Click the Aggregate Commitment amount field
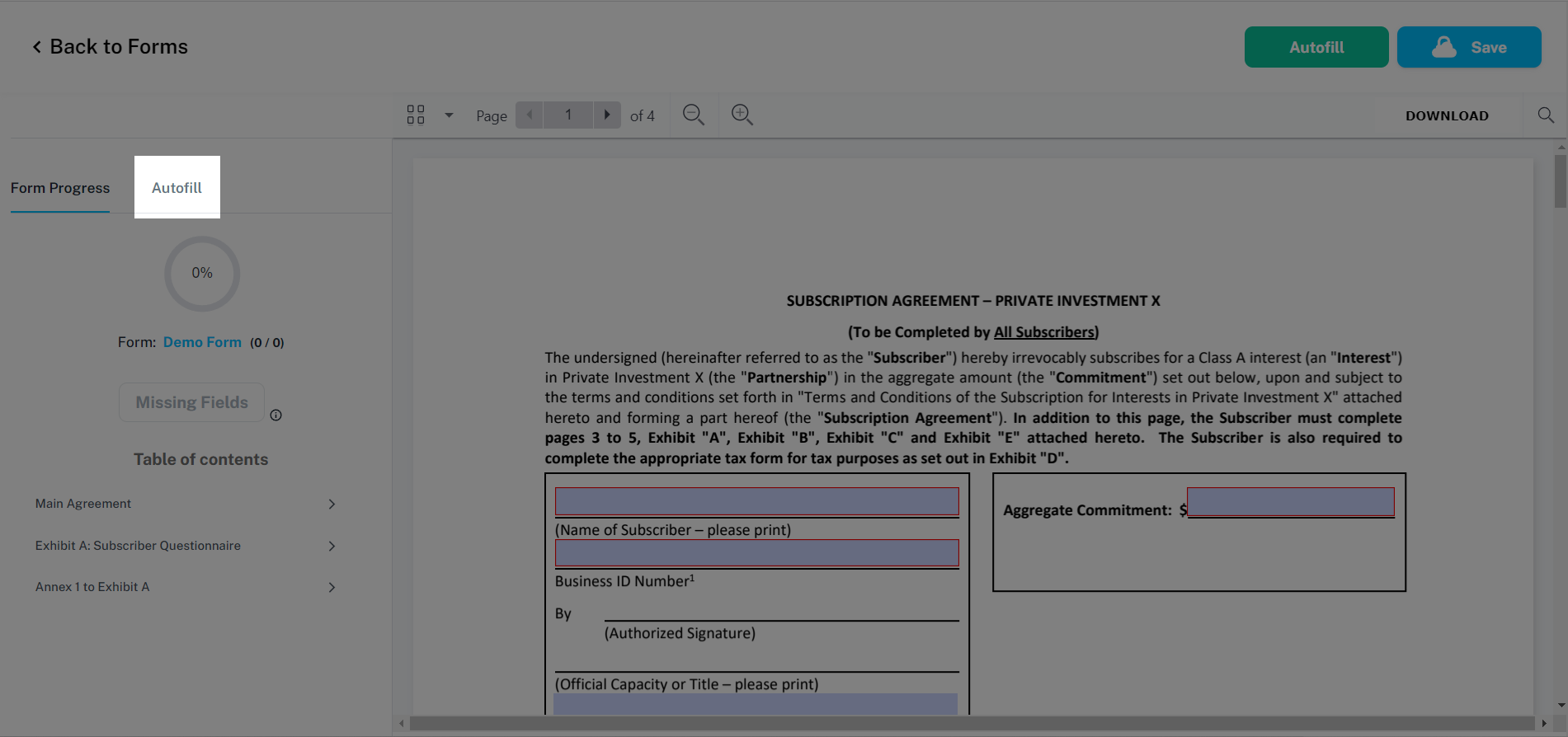The width and height of the screenshot is (1568, 737). click(x=1291, y=501)
